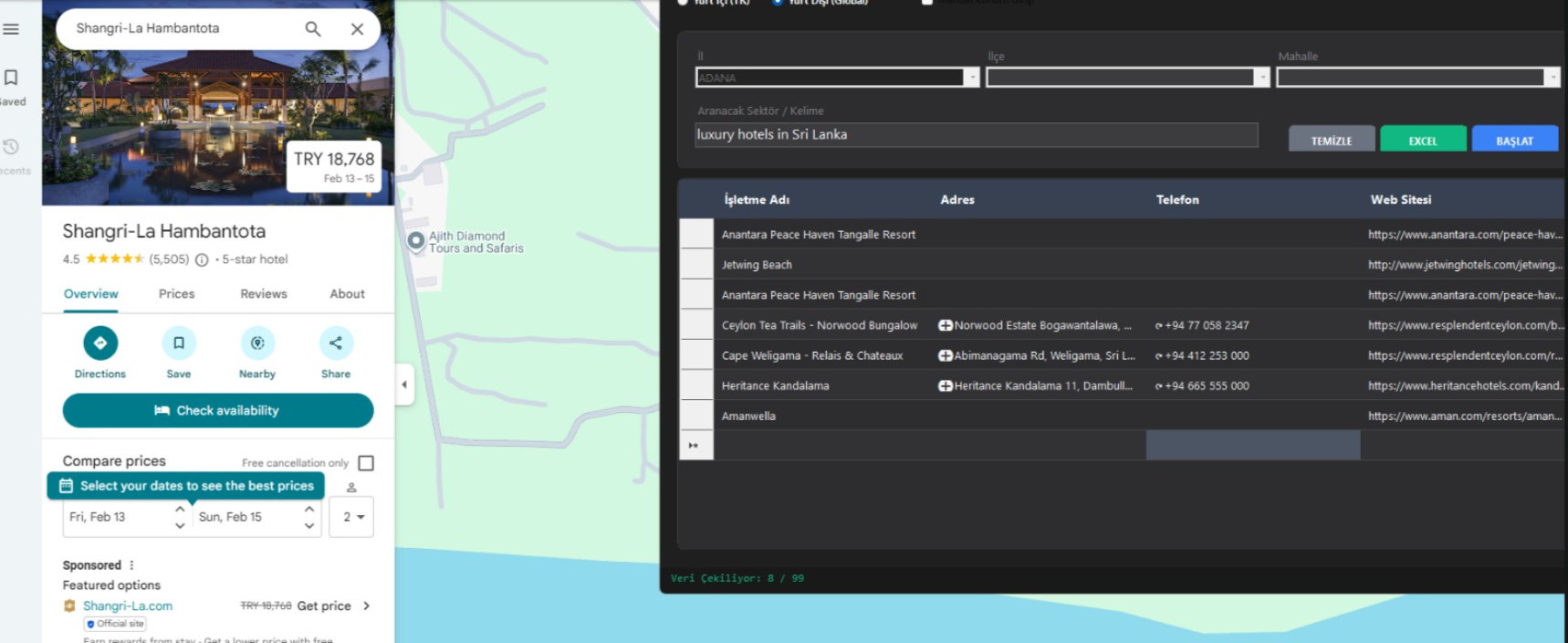Increase check-in date Fri, Feb 13
Screen dimensions: 1568x643
click(x=180, y=509)
